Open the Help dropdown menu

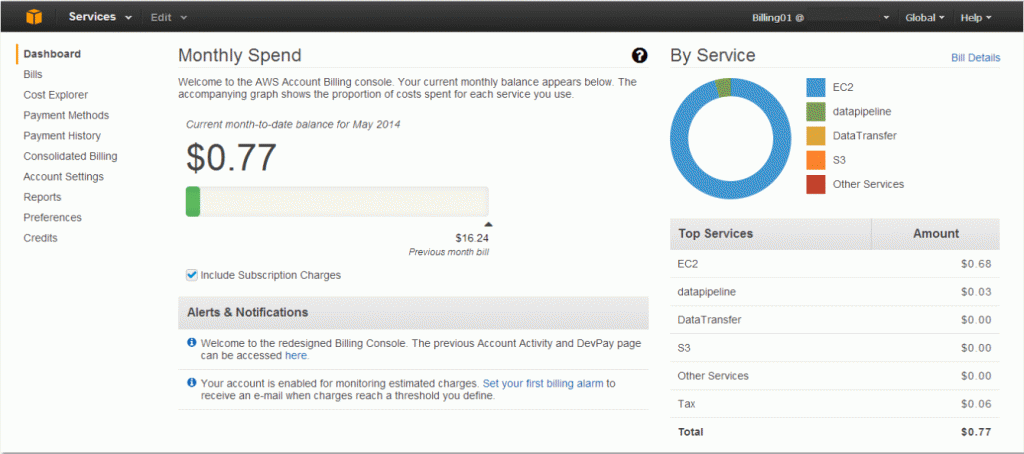pos(976,18)
